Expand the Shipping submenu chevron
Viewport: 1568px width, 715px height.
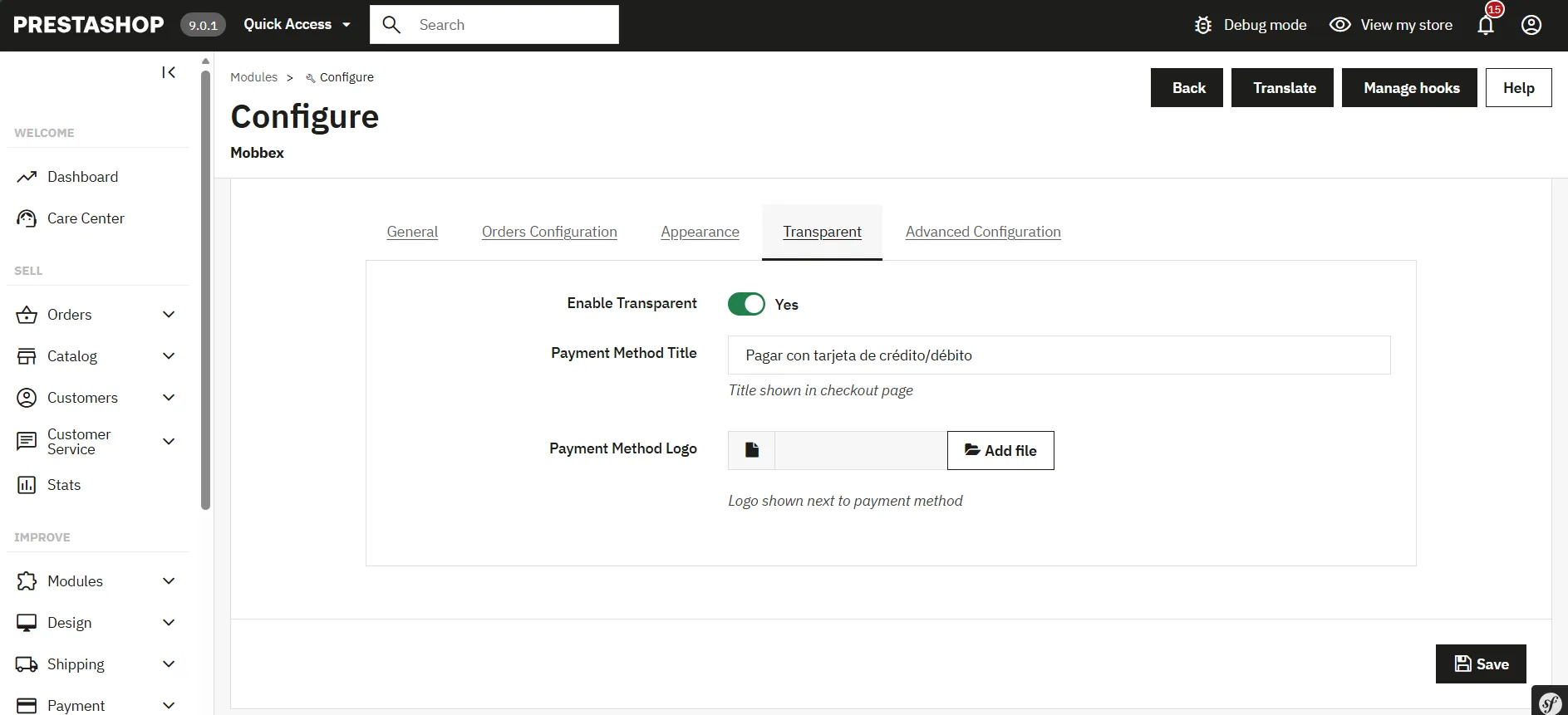point(169,664)
